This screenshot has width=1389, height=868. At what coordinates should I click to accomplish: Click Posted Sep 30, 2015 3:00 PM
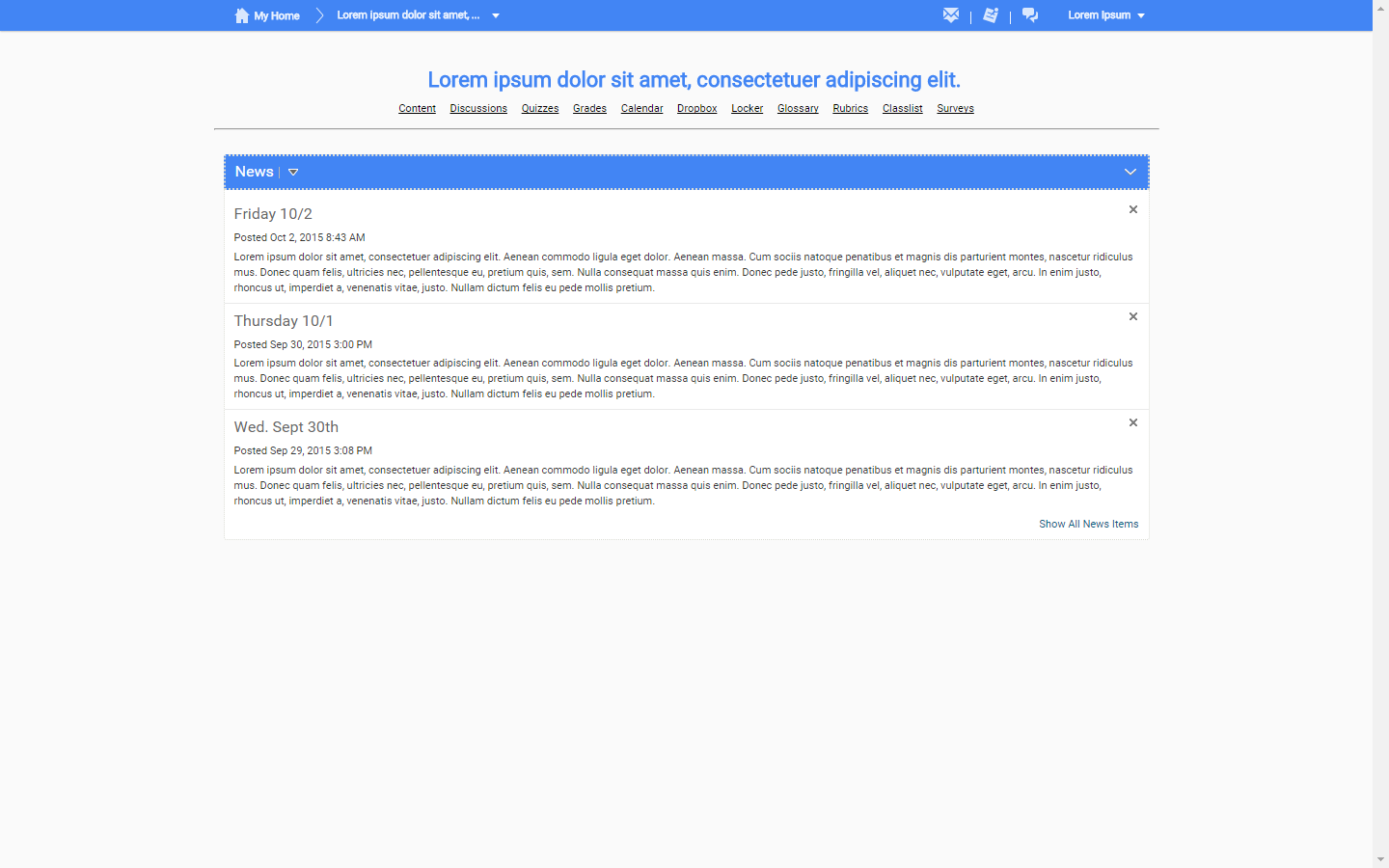(x=303, y=344)
